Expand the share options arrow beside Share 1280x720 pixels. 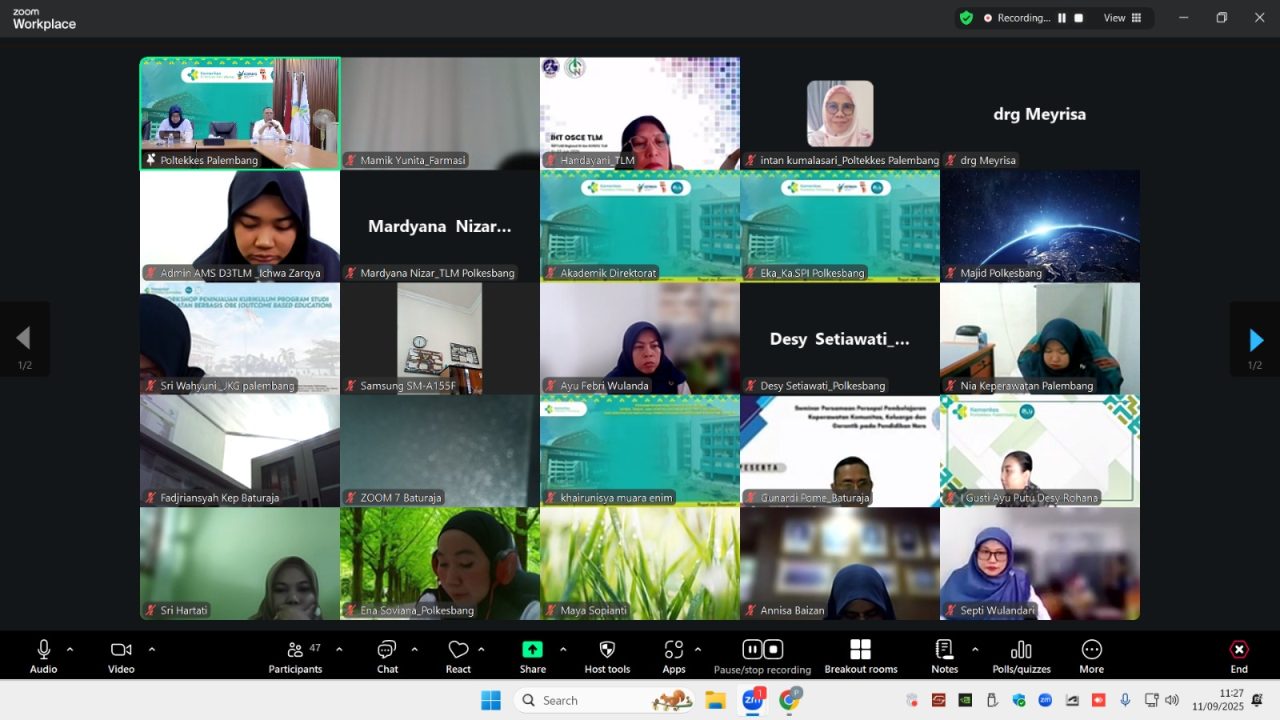tap(563, 649)
